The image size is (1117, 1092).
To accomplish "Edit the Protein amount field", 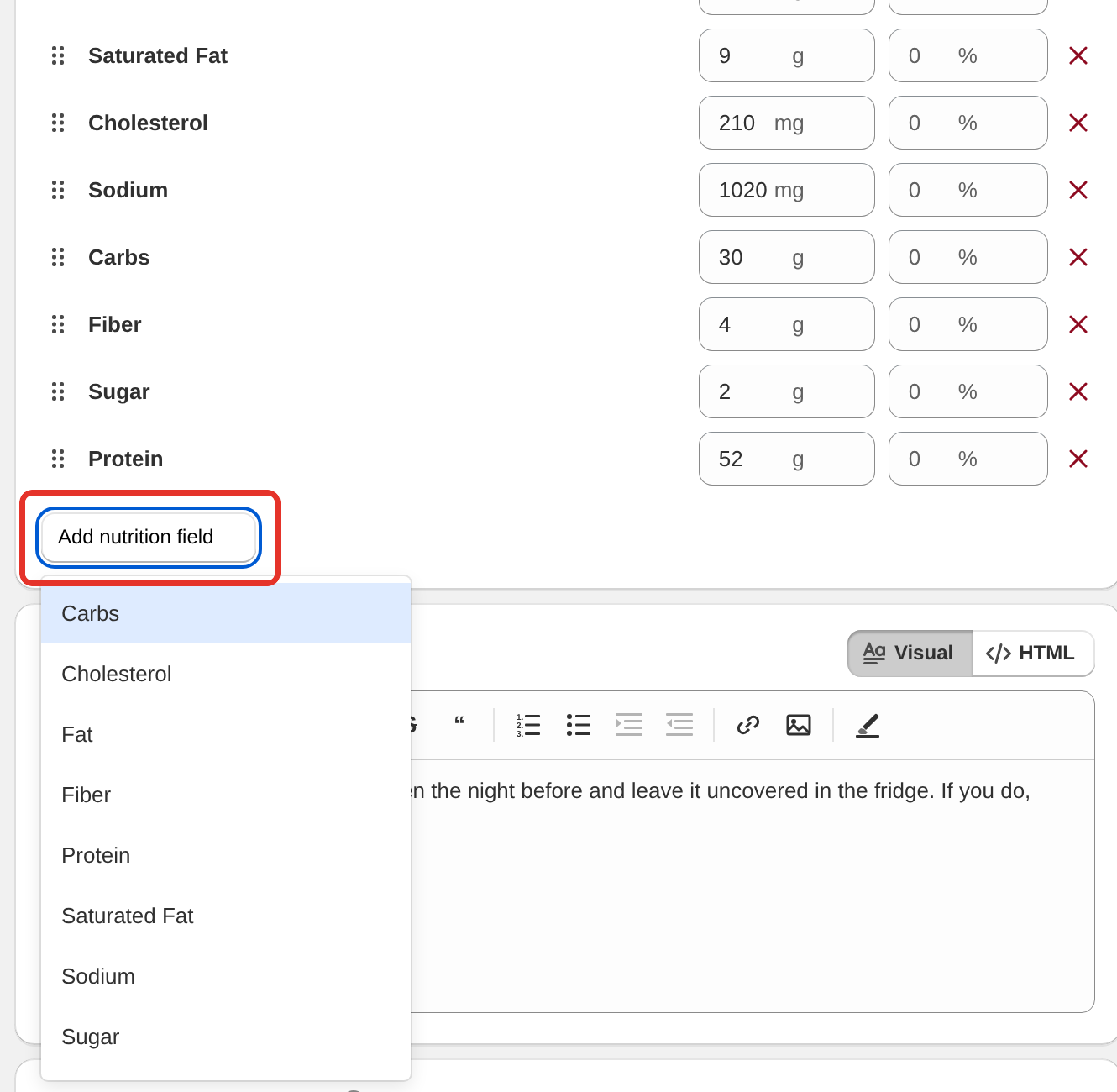I will point(787,459).
